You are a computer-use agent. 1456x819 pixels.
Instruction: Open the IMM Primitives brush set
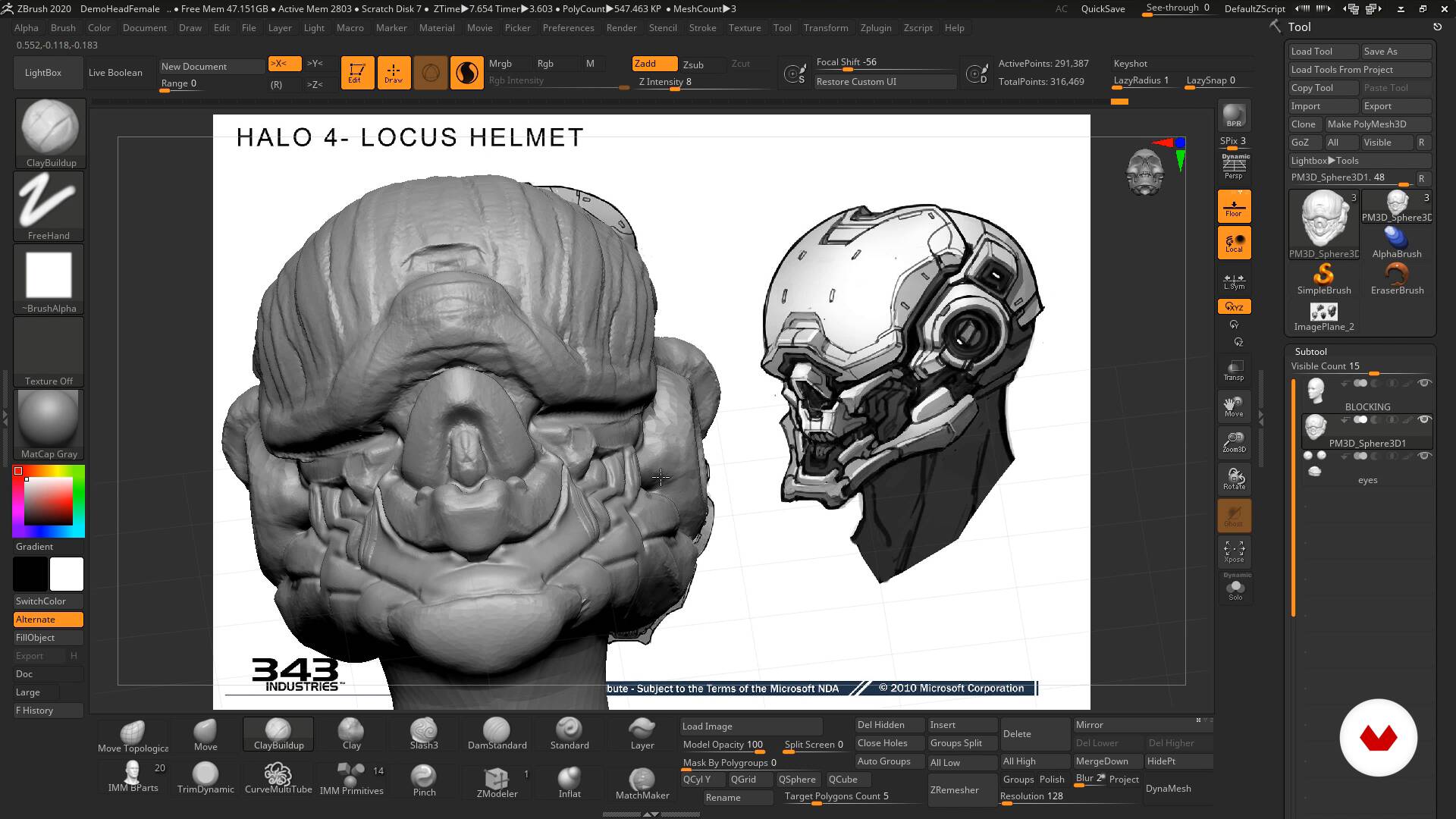click(x=351, y=780)
